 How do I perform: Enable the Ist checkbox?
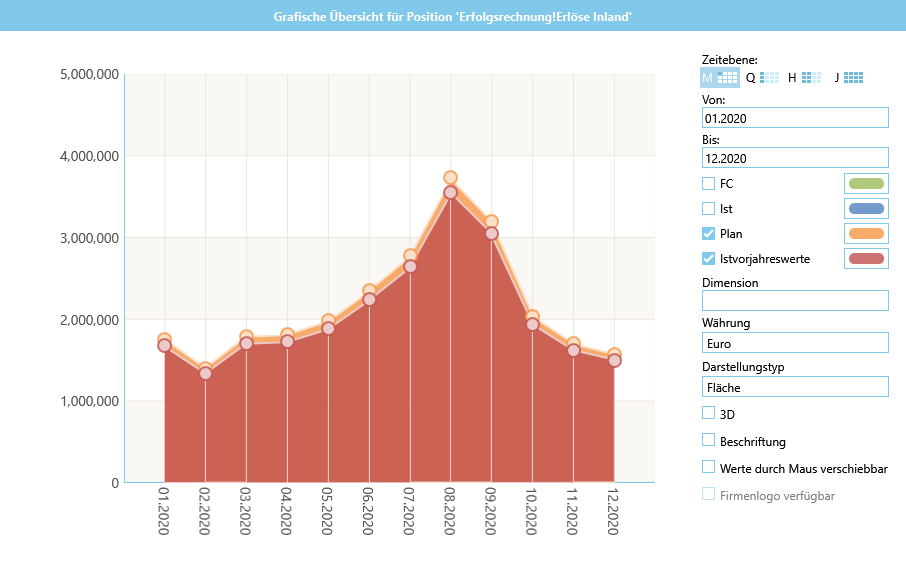[708, 208]
